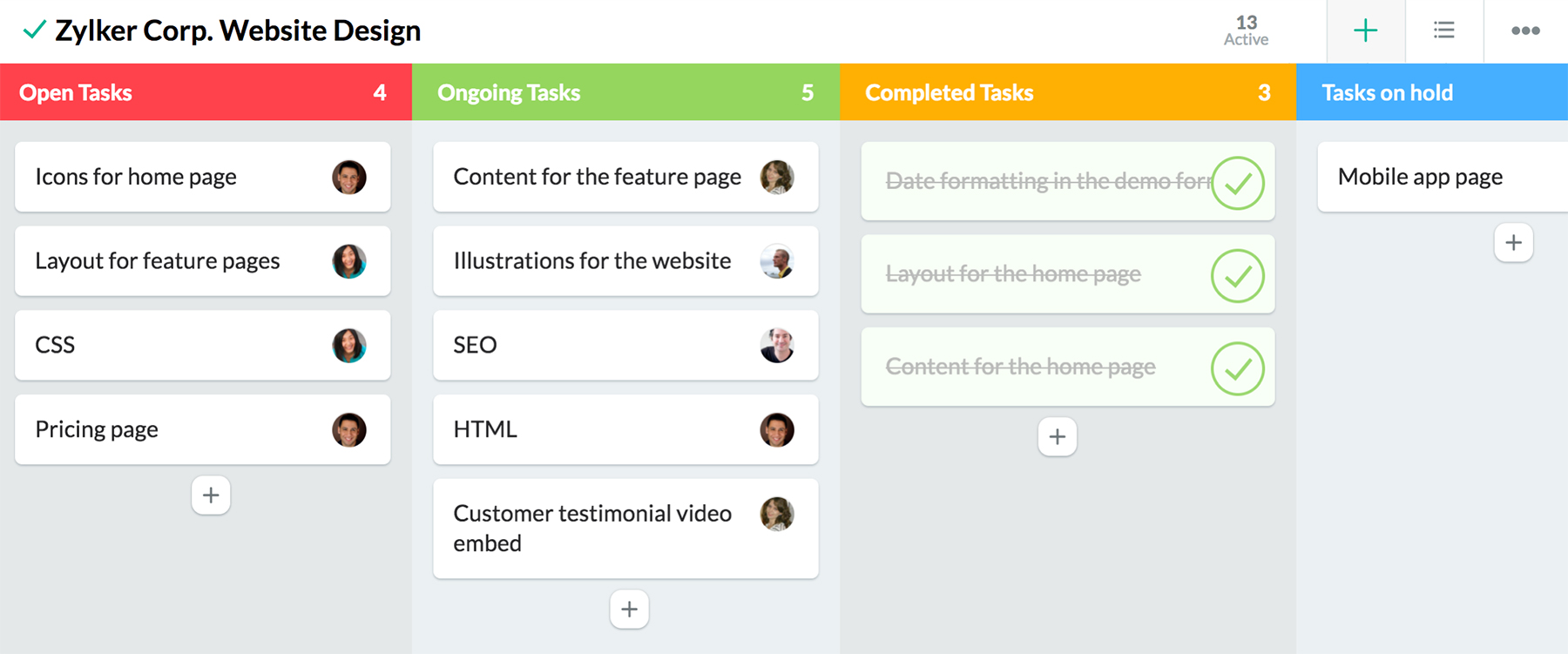
Task: Open the Mobile app page card
Action: (1429, 178)
